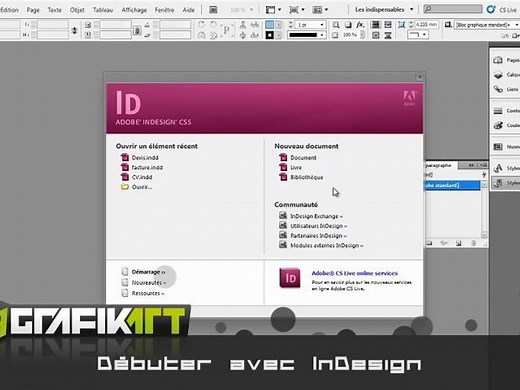Create a new Livre (Book)
The height and width of the screenshot is (390, 520).
tap(296, 167)
